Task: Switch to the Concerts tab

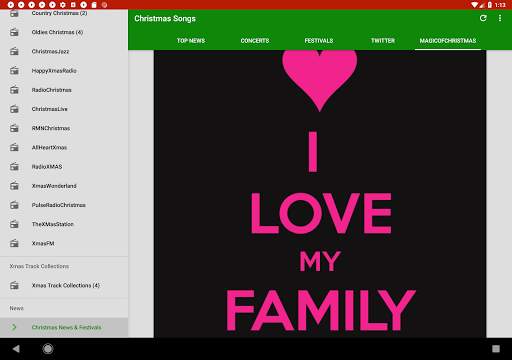Action: [x=255, y=41]
